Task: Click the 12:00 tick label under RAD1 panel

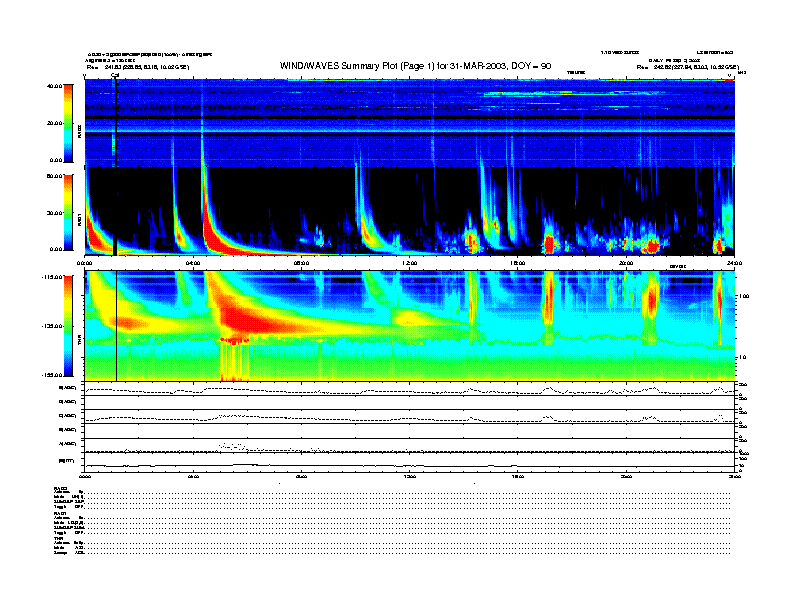Action: click(410, 263)
